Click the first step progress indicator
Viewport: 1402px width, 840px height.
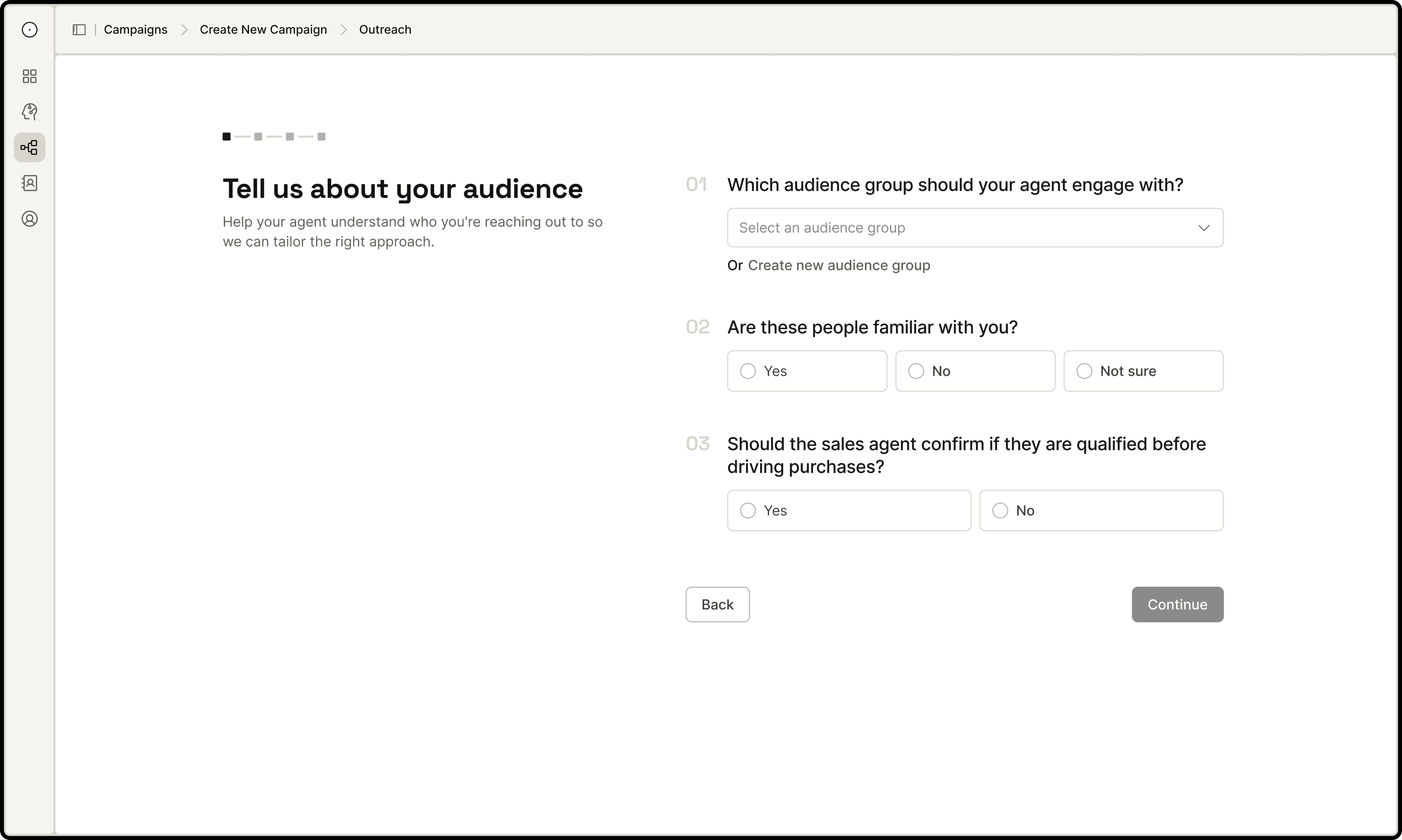226,137
